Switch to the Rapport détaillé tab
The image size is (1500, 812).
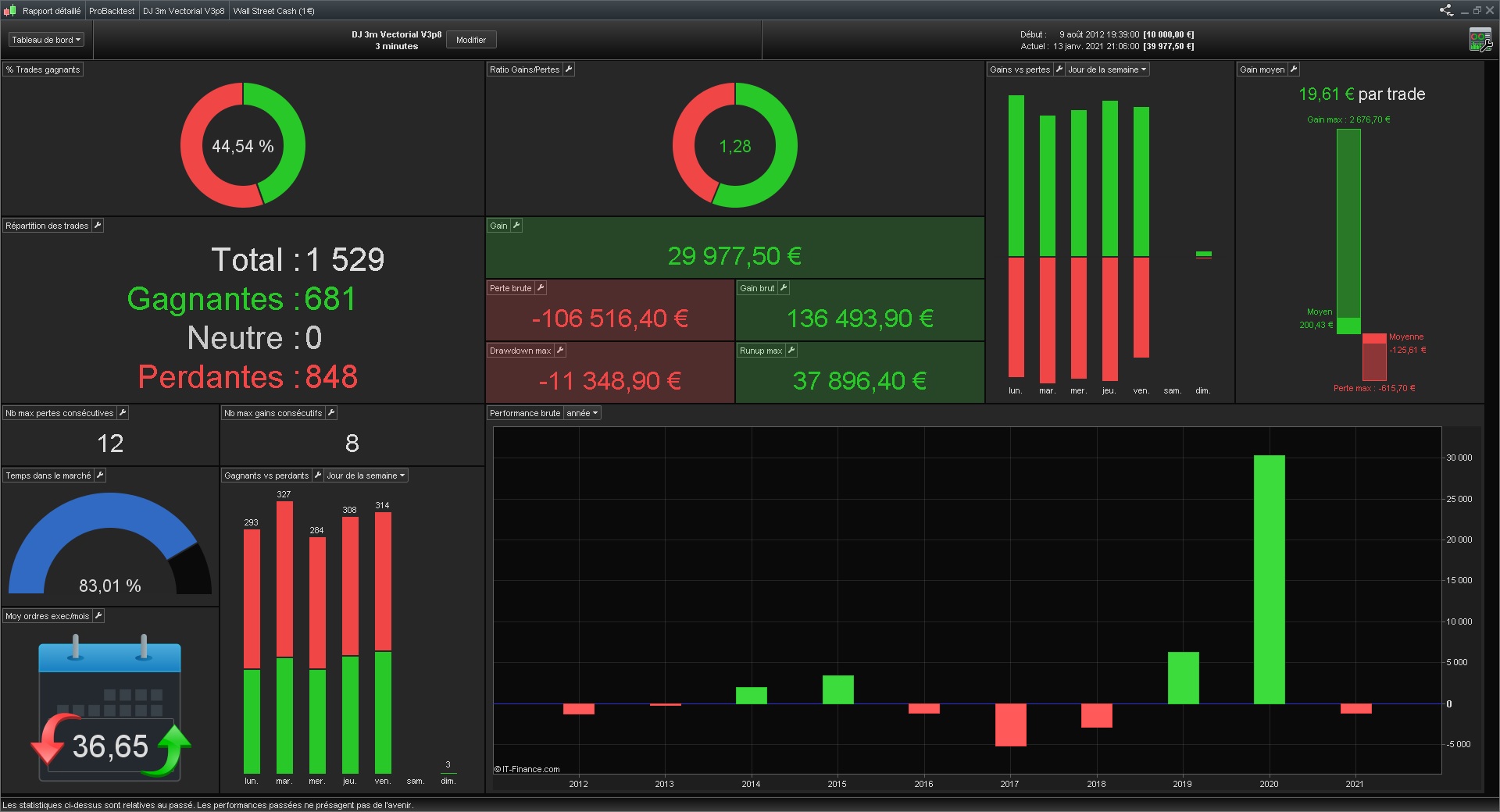[x=52, y=11]
